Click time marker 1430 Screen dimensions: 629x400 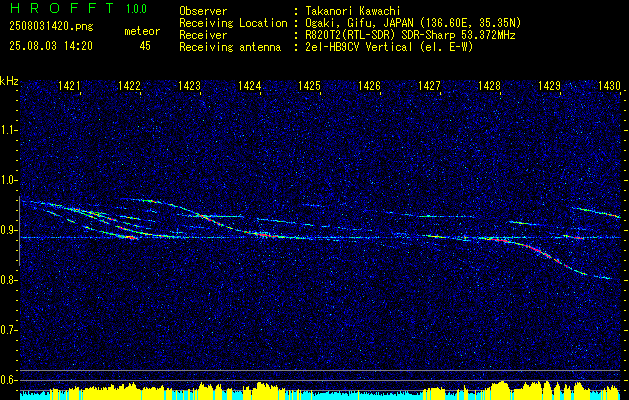(x=609, y=85)
